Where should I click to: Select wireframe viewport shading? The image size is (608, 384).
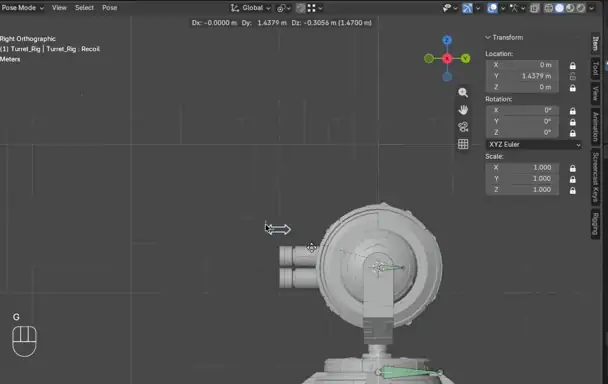[549, 8]
